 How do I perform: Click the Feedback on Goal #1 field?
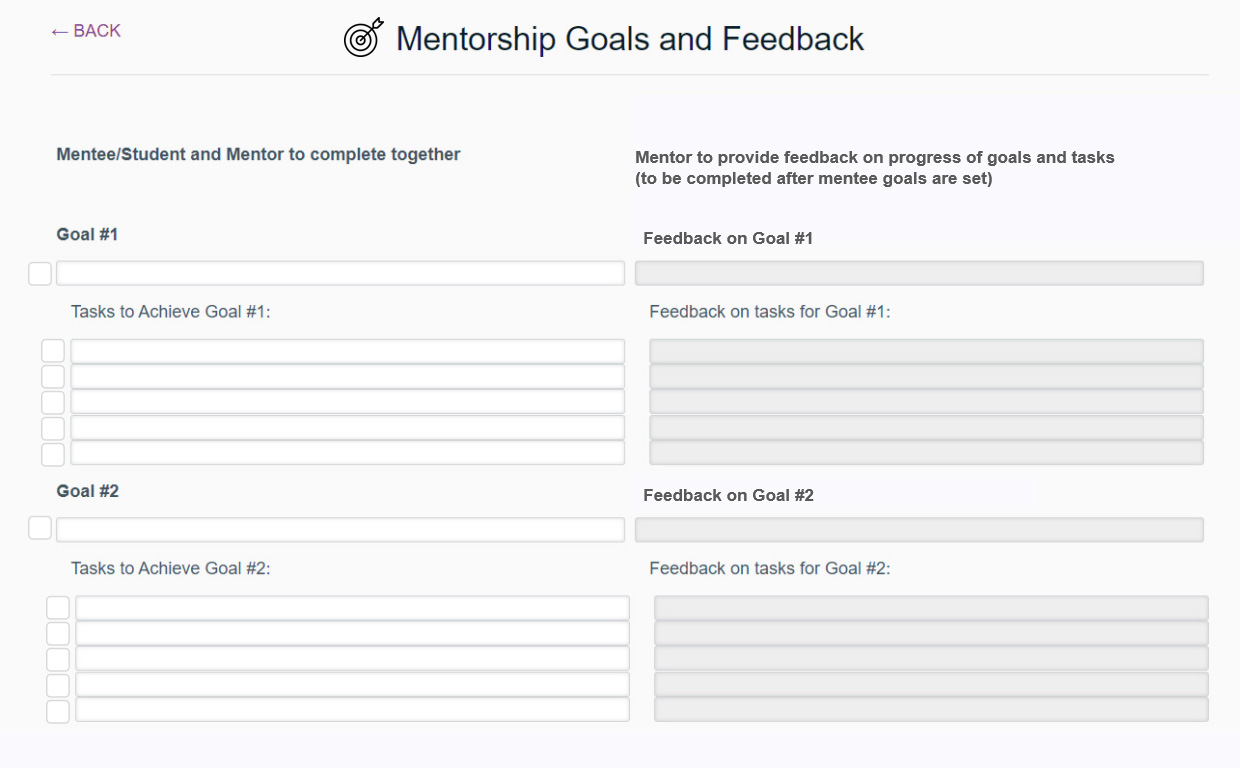click(x=919, y=274)
